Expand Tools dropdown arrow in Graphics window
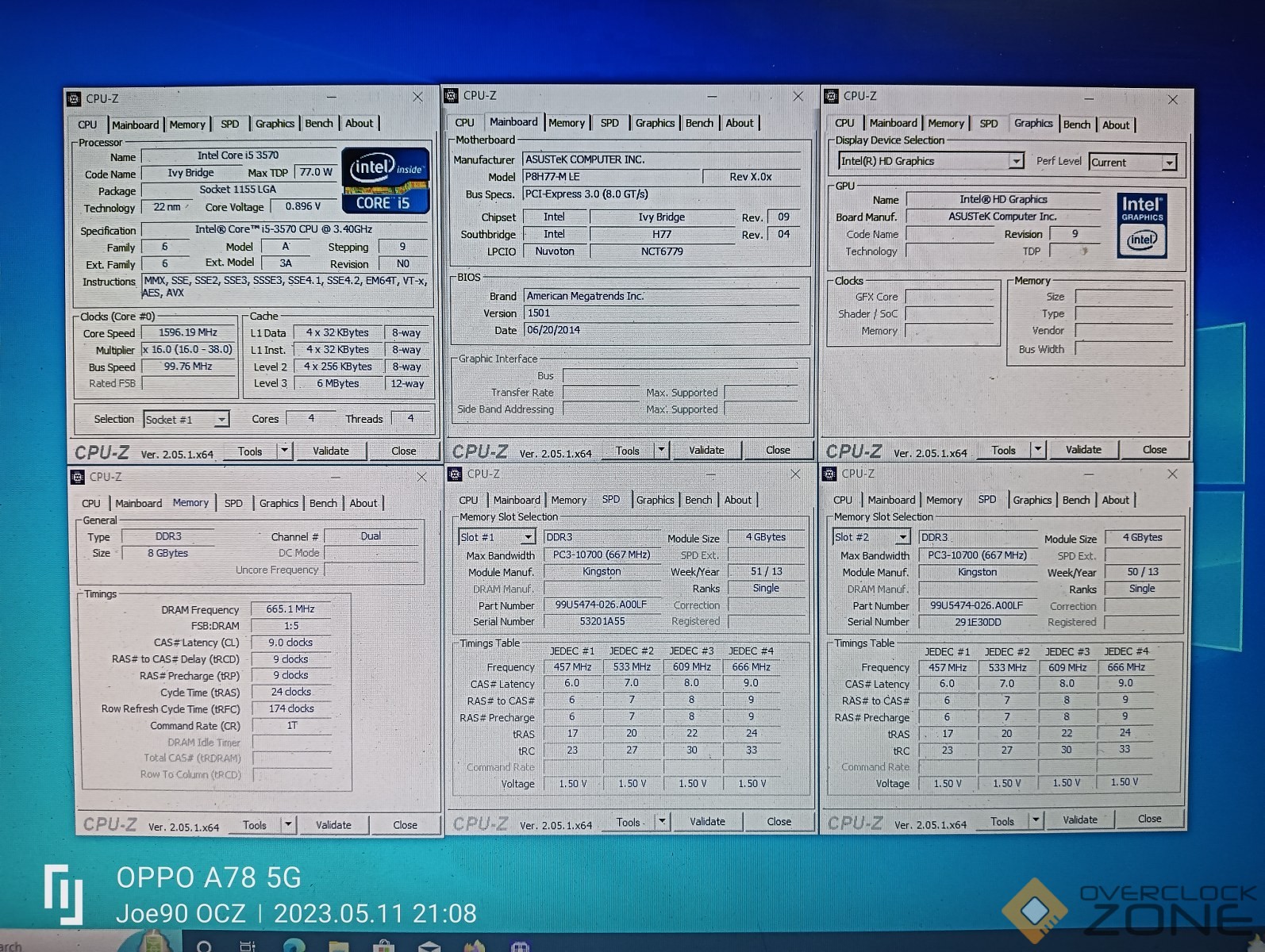This screenshot has width=1265, height=952. coord(1037,450)
